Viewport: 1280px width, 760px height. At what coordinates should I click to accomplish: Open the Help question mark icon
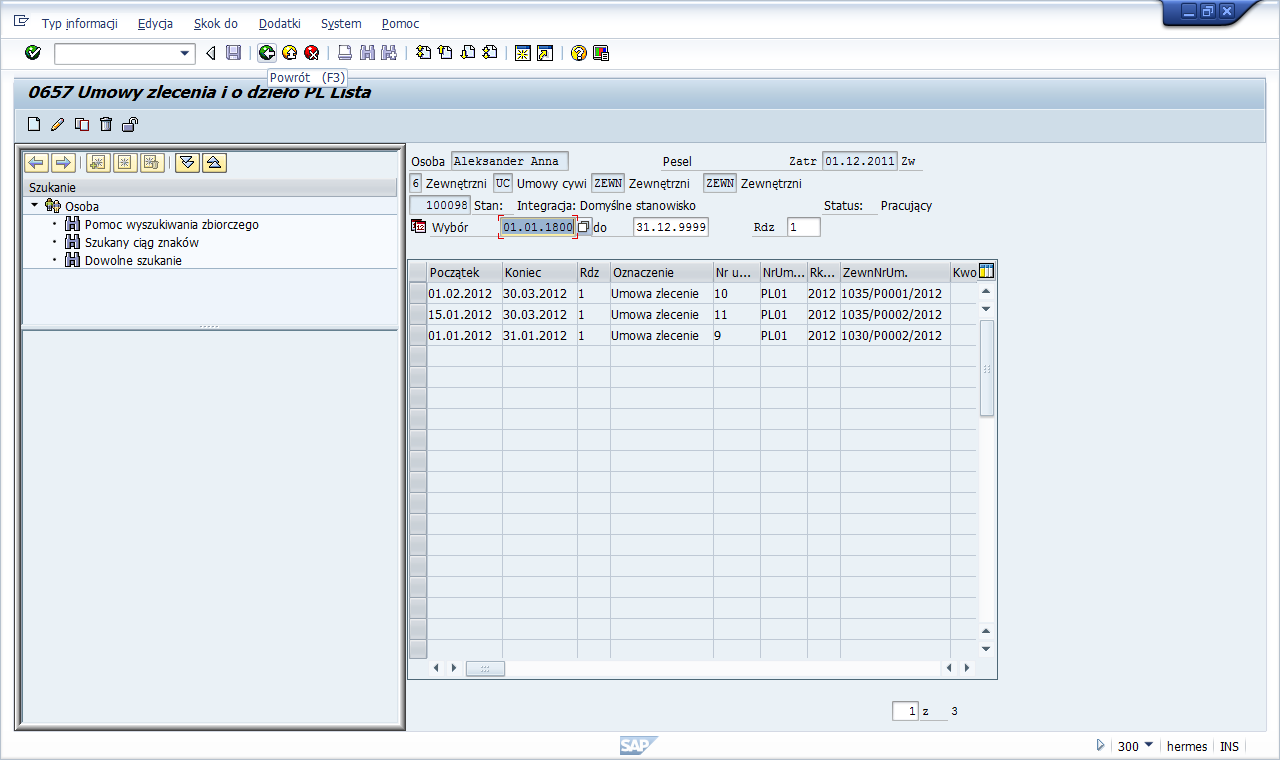[x=578, y=53]
